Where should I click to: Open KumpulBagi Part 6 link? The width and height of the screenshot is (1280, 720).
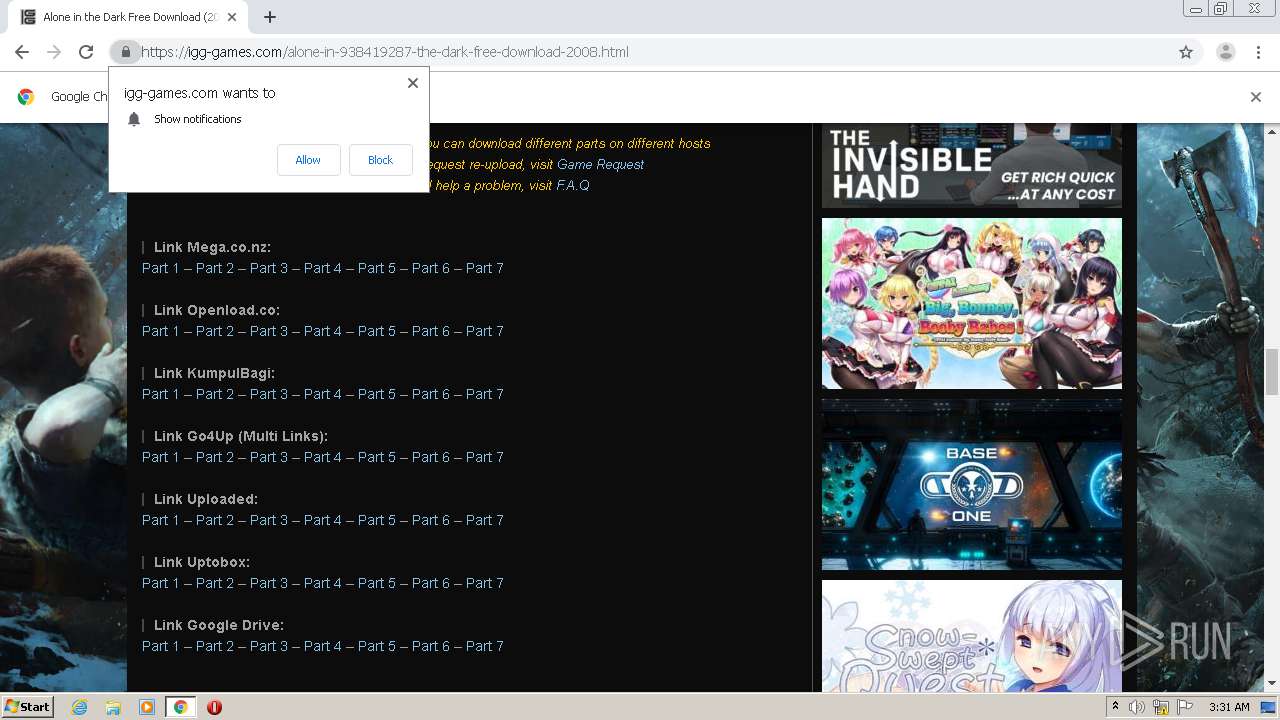[x=431, y=394]
